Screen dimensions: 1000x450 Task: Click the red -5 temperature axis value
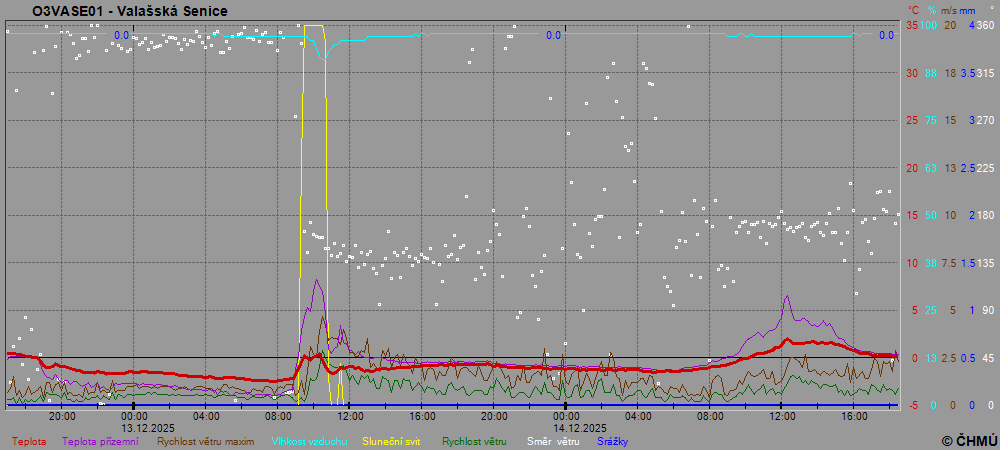[x=912, y=405]
